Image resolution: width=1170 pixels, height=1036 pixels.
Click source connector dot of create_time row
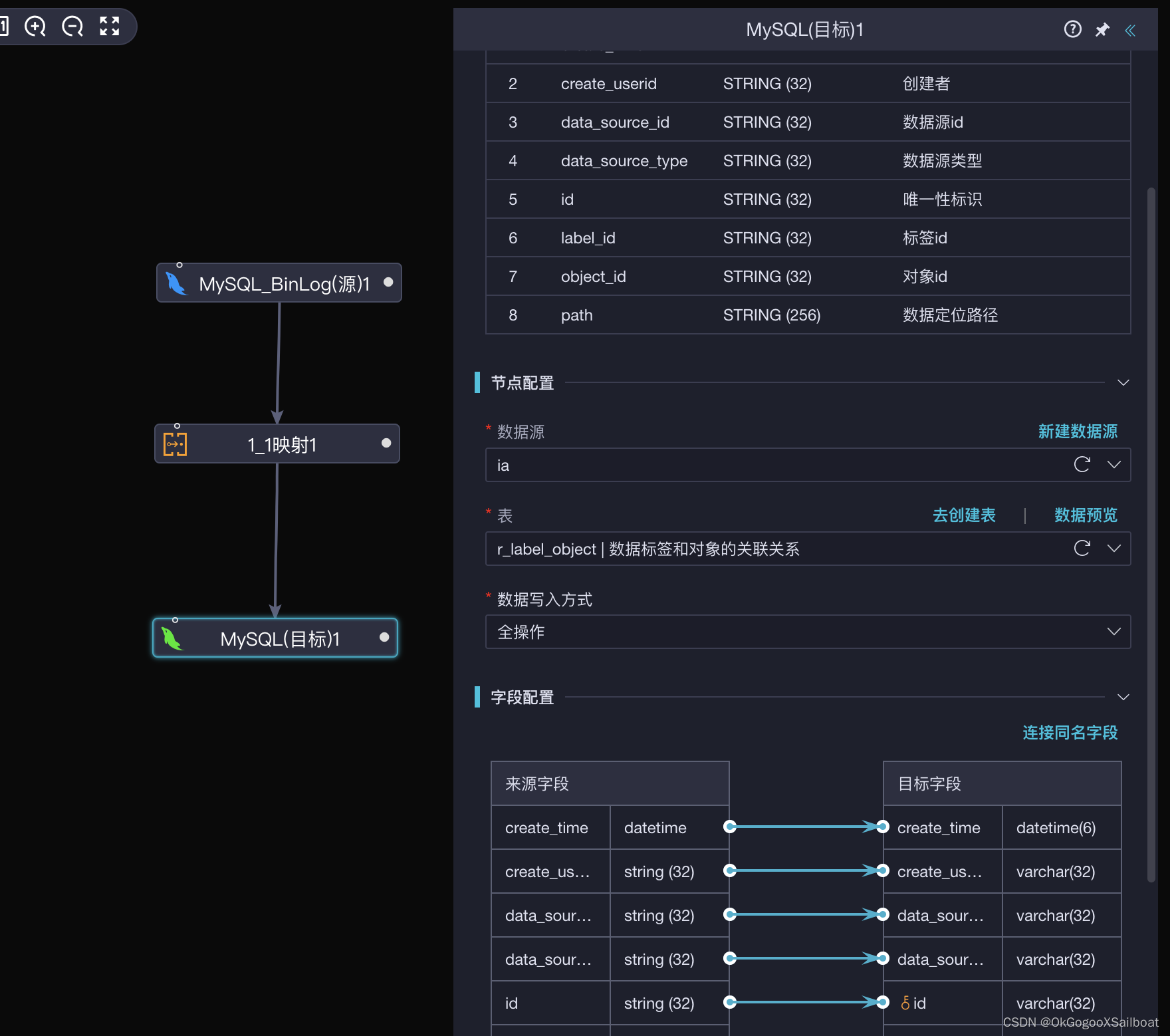point(730,827)
